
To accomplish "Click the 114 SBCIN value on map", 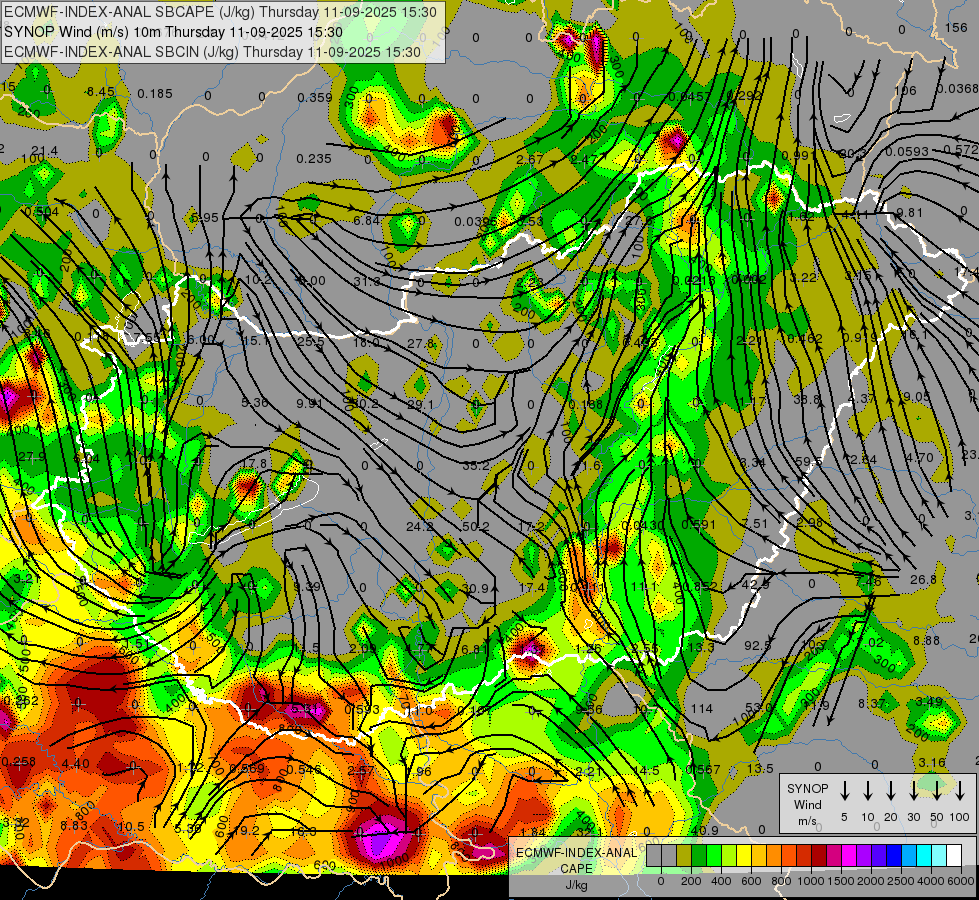I will [702, 708].
